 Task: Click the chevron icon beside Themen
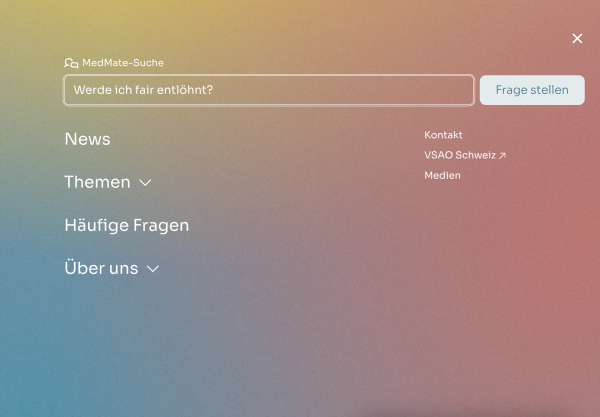point(145,183)
